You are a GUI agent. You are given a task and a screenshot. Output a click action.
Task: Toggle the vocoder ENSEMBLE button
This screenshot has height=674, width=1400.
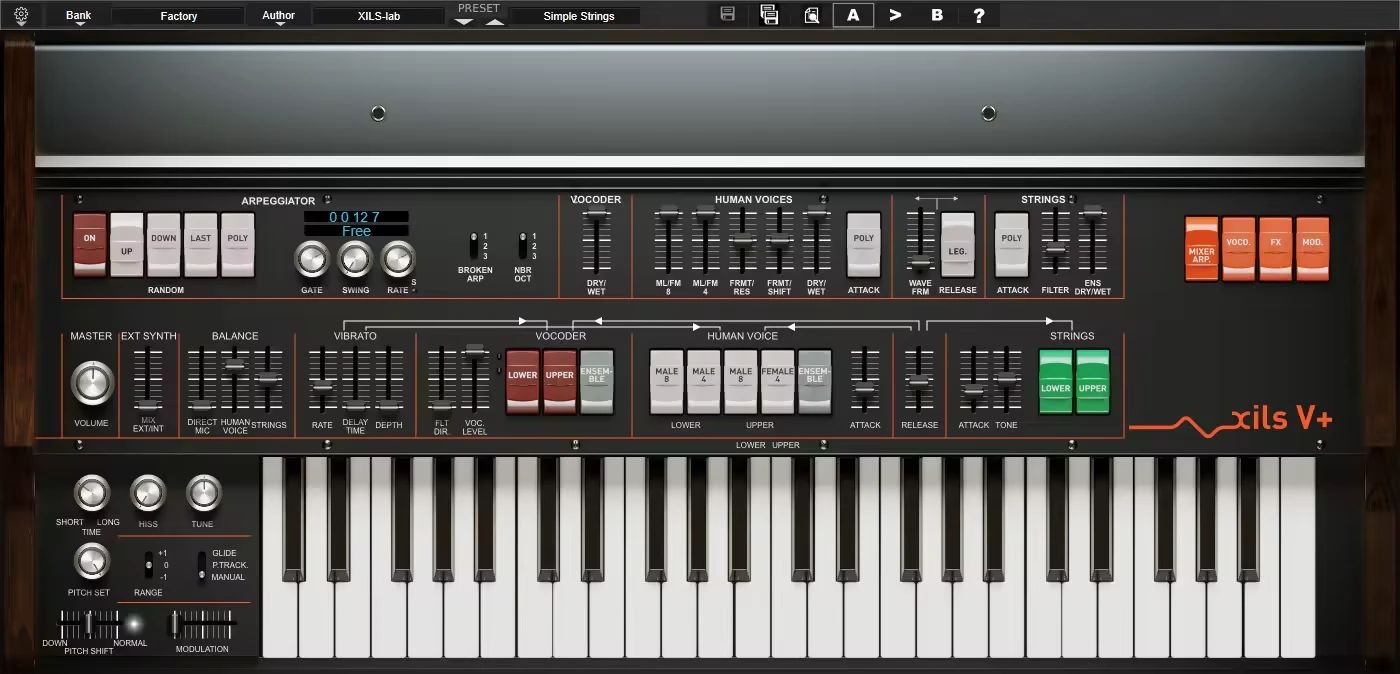597,381
